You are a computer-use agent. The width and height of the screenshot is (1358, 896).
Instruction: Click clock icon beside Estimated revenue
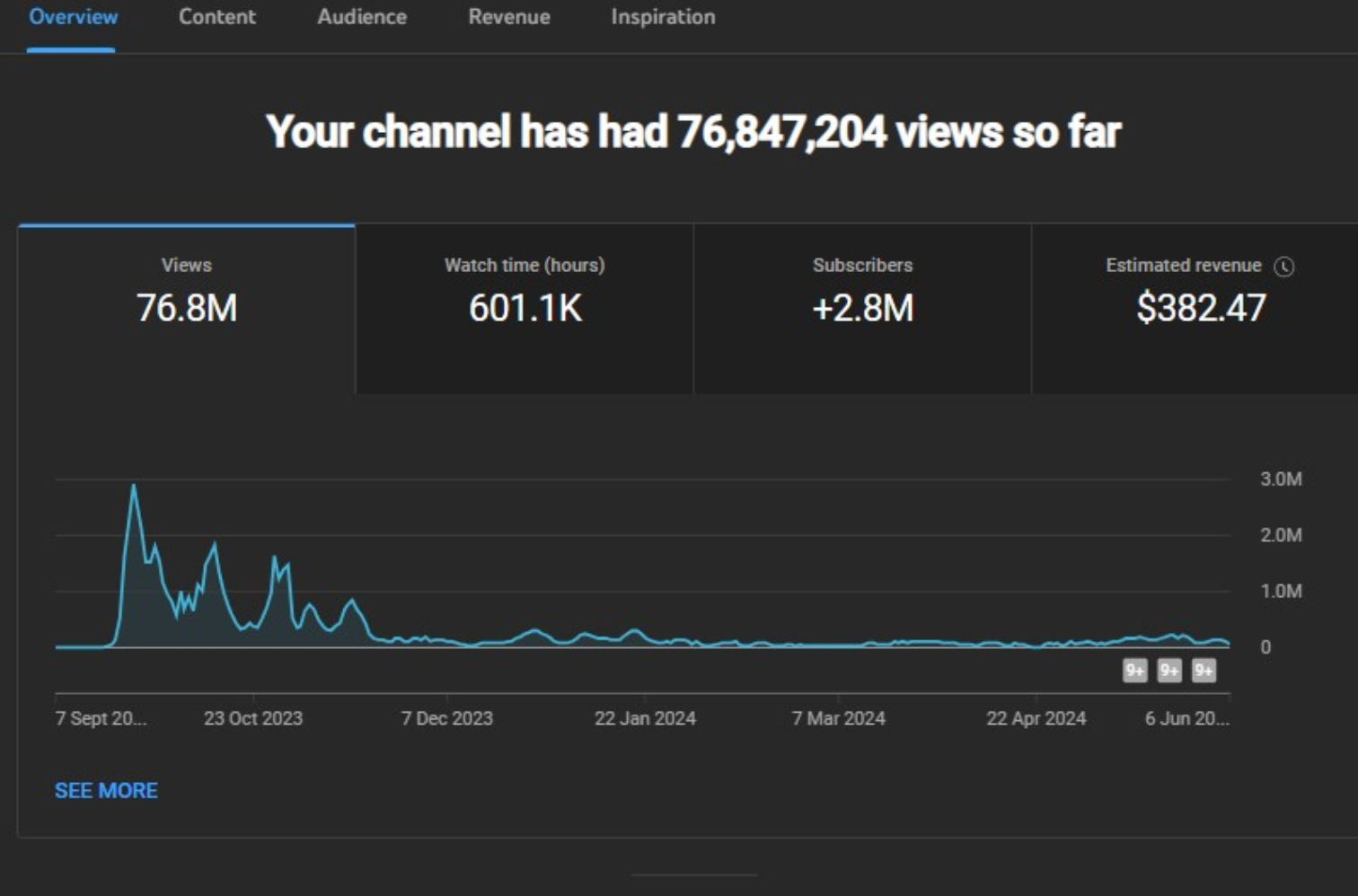coord(1284,267)
